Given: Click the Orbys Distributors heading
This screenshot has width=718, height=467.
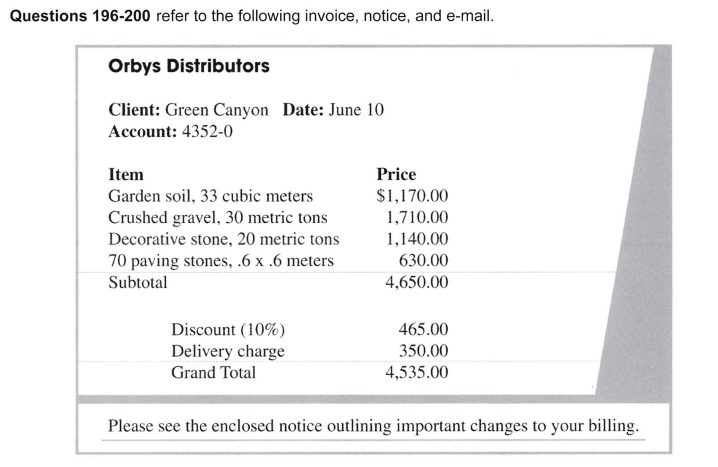Looking at the screenshot, I should tap(188, 67).
